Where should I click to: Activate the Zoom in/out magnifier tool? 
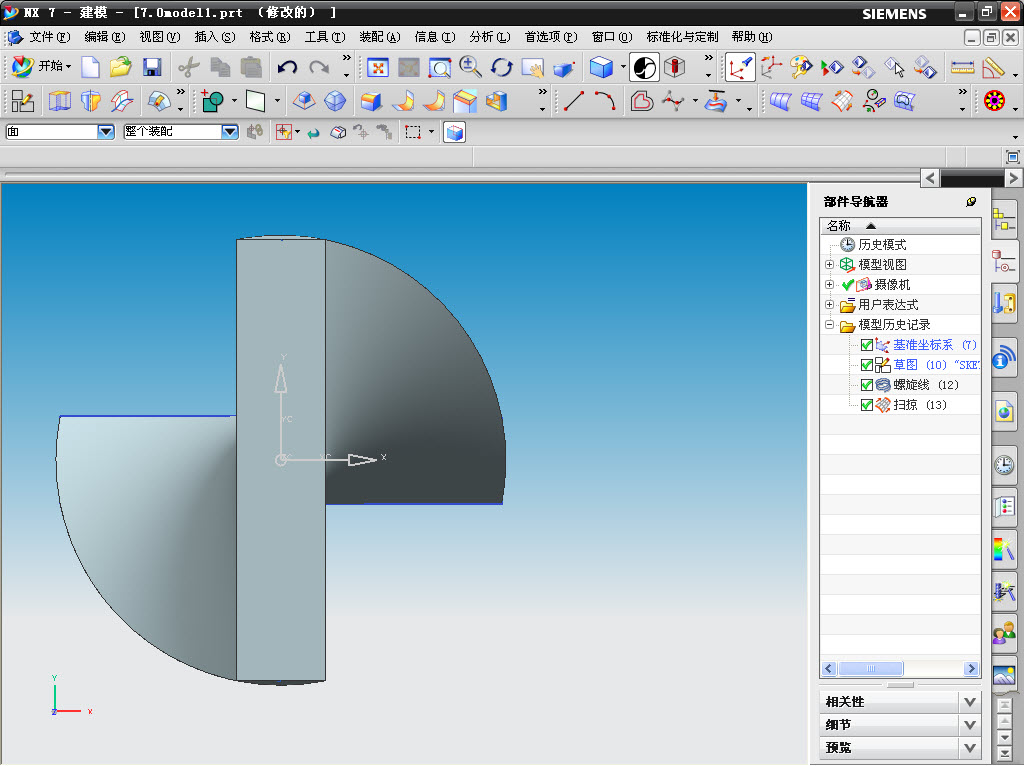pyautogui.click(x=470, y=67)
